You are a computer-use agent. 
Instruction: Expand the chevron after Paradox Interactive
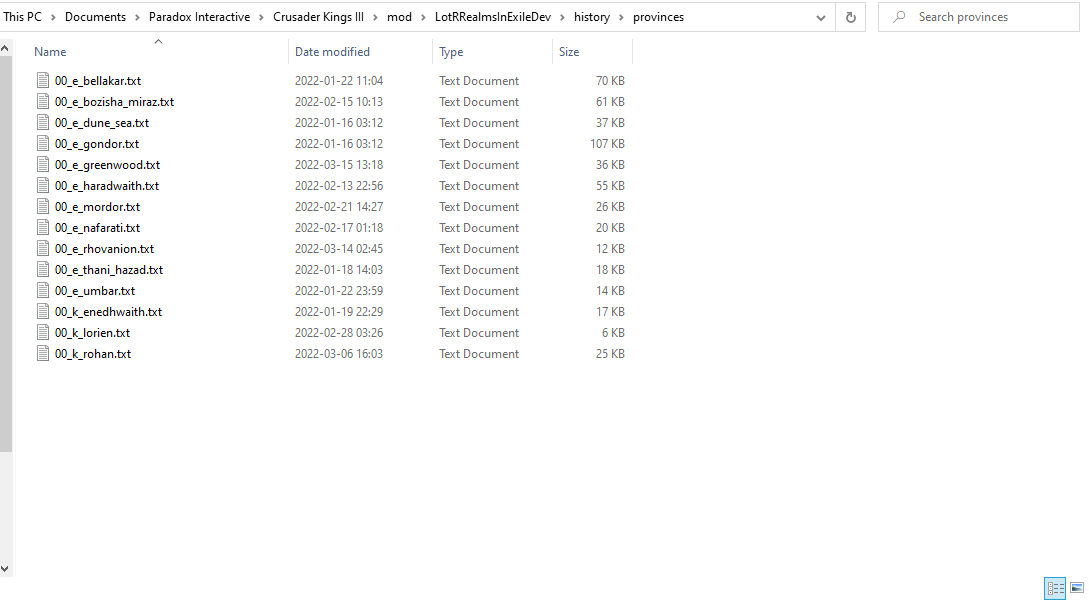click(x=262, y=17)
